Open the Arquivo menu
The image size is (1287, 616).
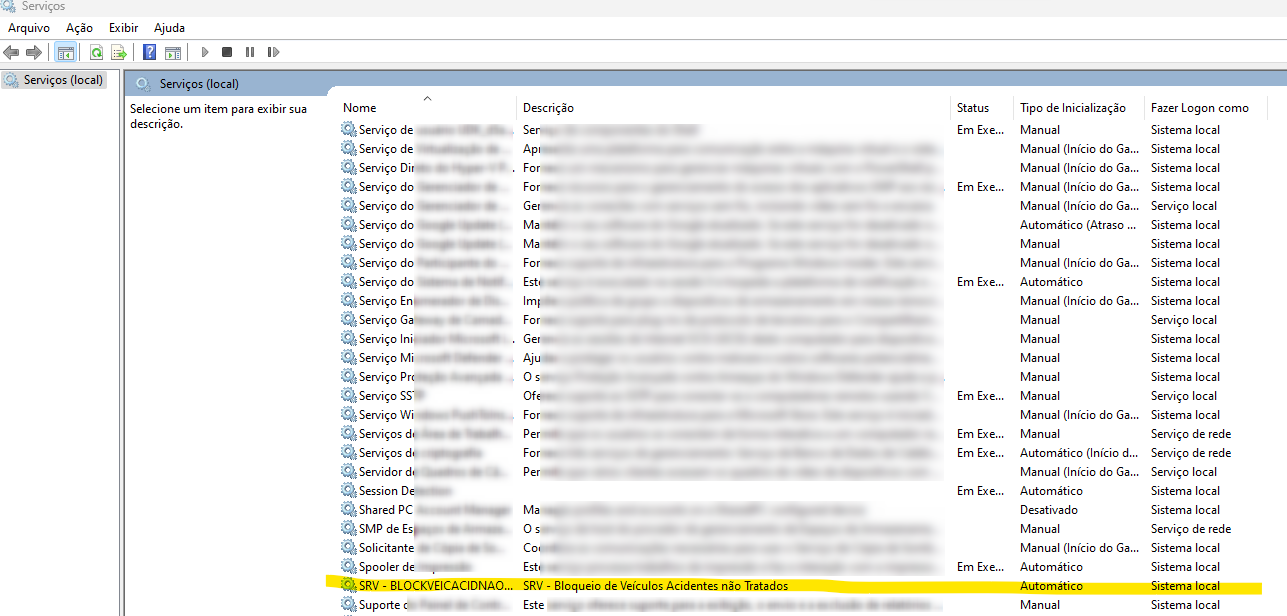29,28
